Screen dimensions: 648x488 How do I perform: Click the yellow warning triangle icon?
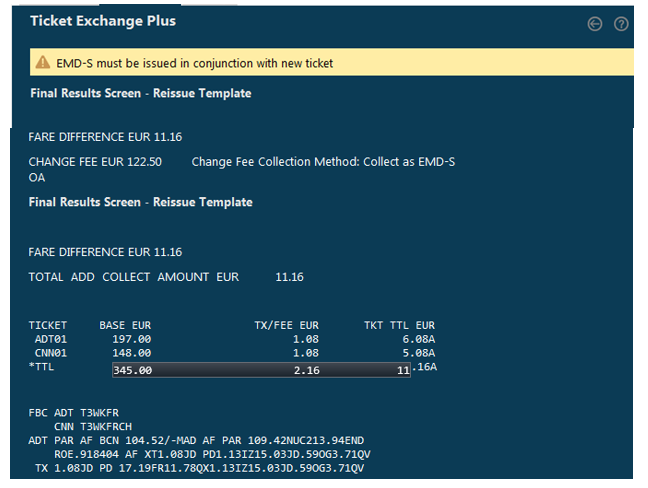(43, 62)
